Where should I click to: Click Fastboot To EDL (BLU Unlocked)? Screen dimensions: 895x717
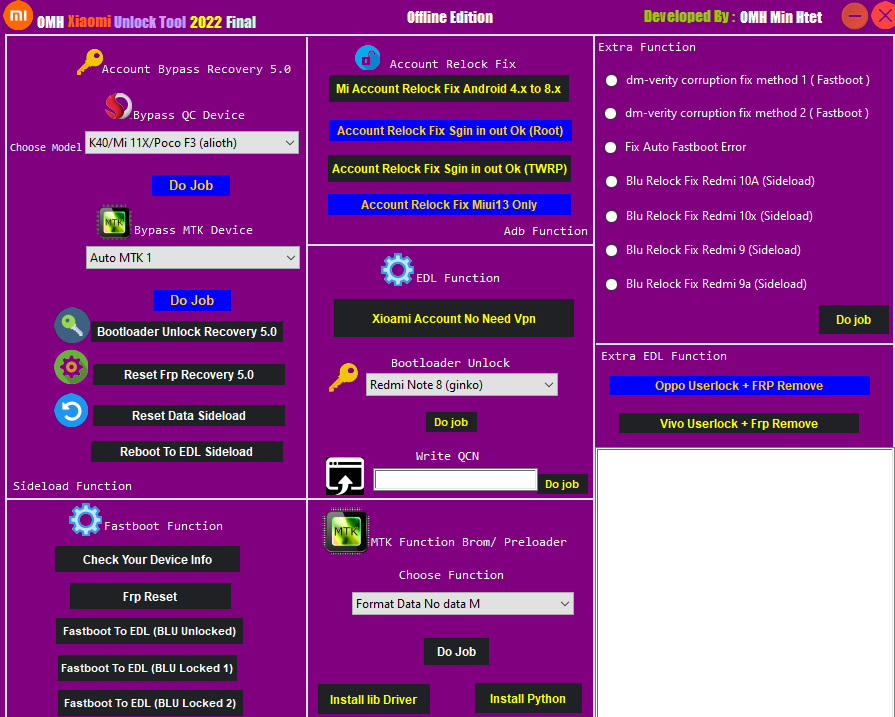(x=150, y=631)
